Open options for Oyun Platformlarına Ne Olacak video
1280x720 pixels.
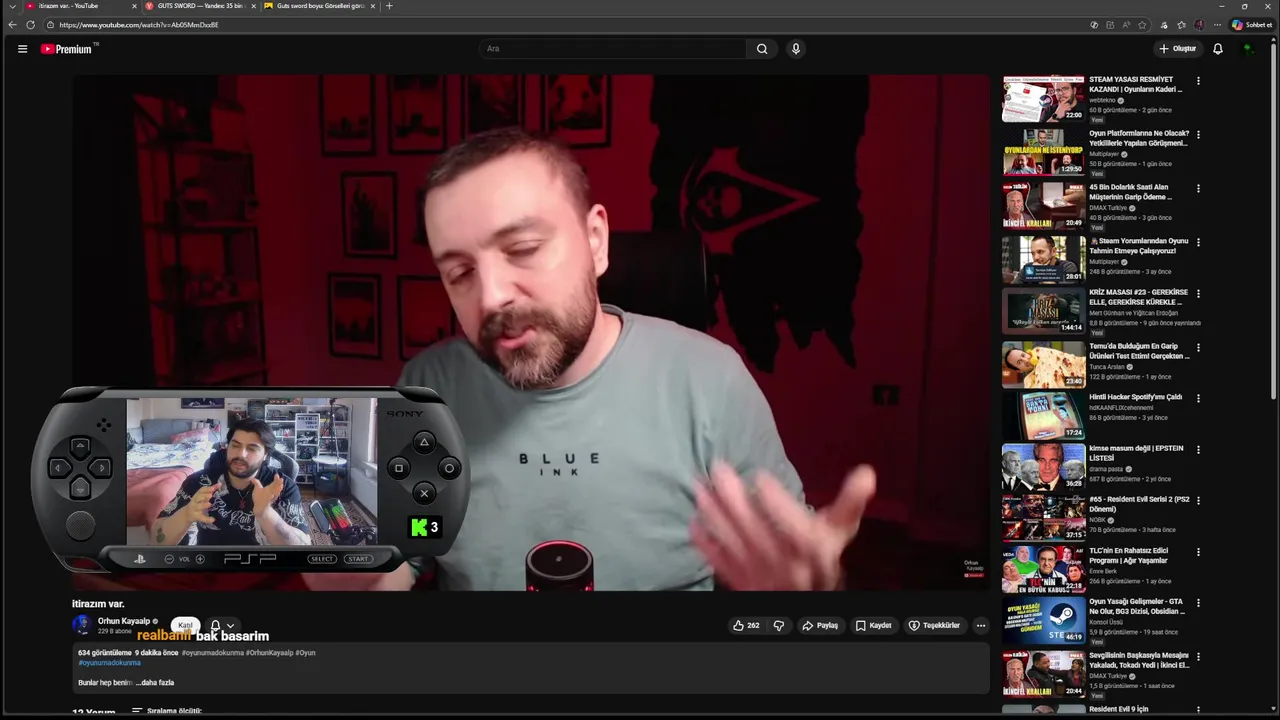click(x=1198, y=135)
